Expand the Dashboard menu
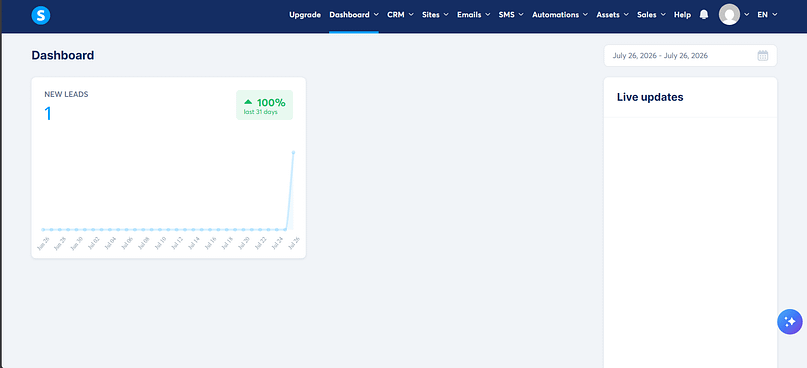The image size is (807, 368). click(x=354, y=15)
